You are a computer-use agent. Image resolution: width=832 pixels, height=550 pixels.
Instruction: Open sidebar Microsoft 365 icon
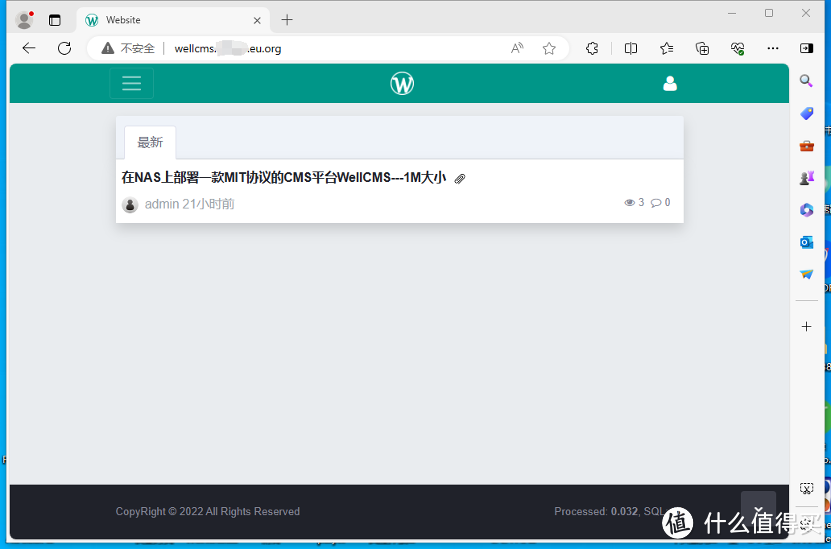tap(807, 210)
